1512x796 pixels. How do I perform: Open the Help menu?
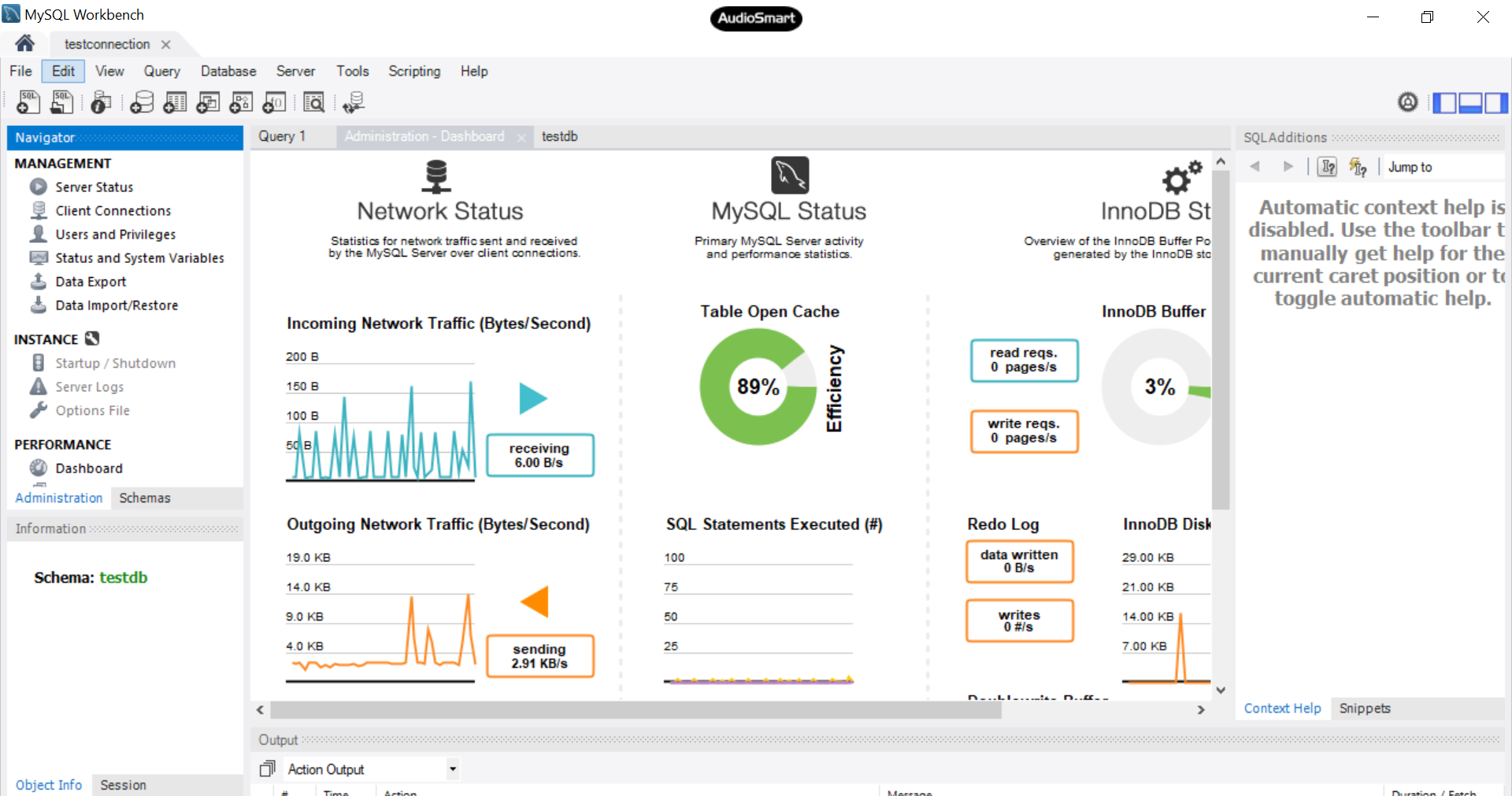coord(474,71)
